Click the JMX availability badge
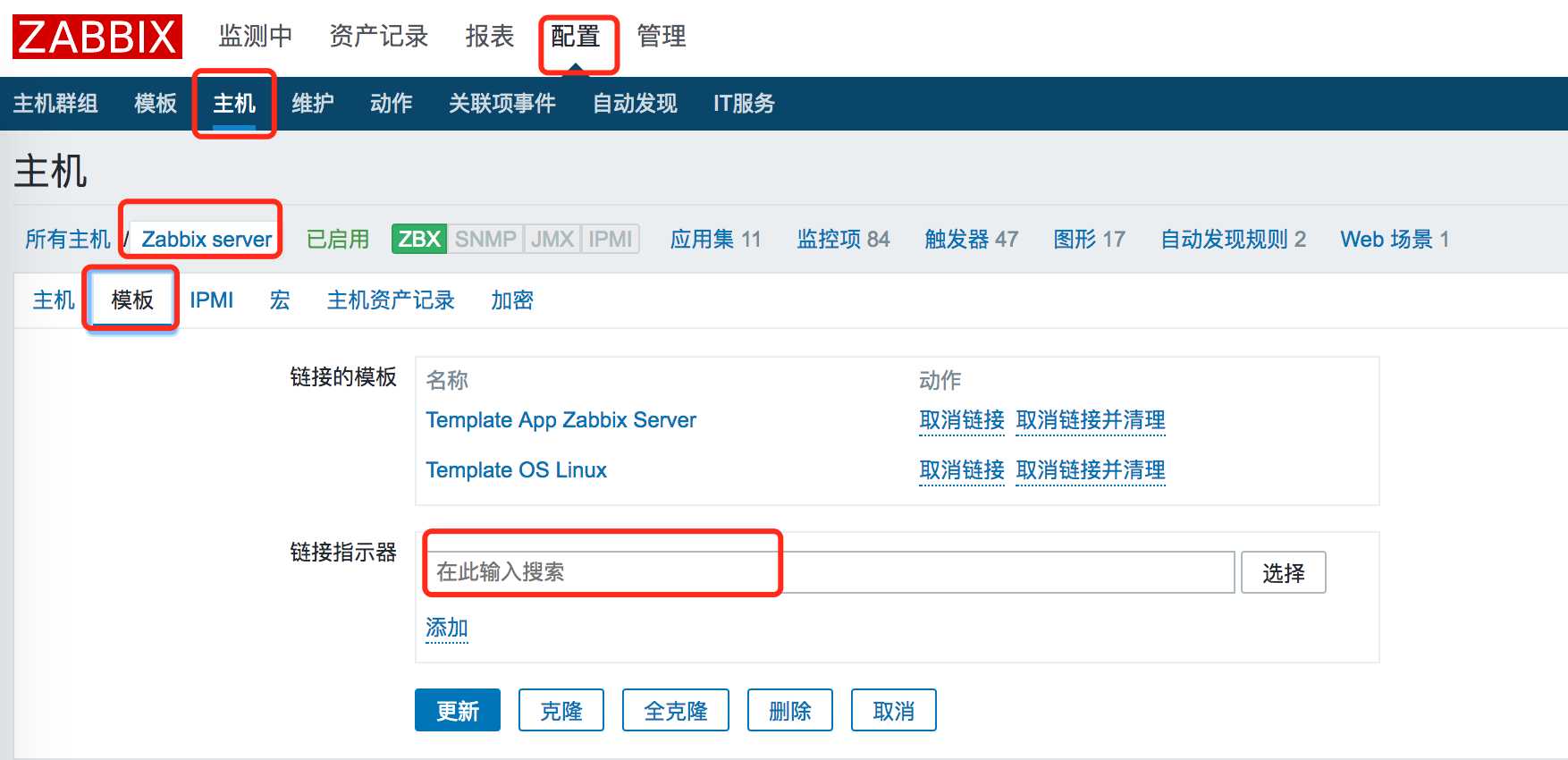Screen dimensions: 1568x760 (552, 239)
